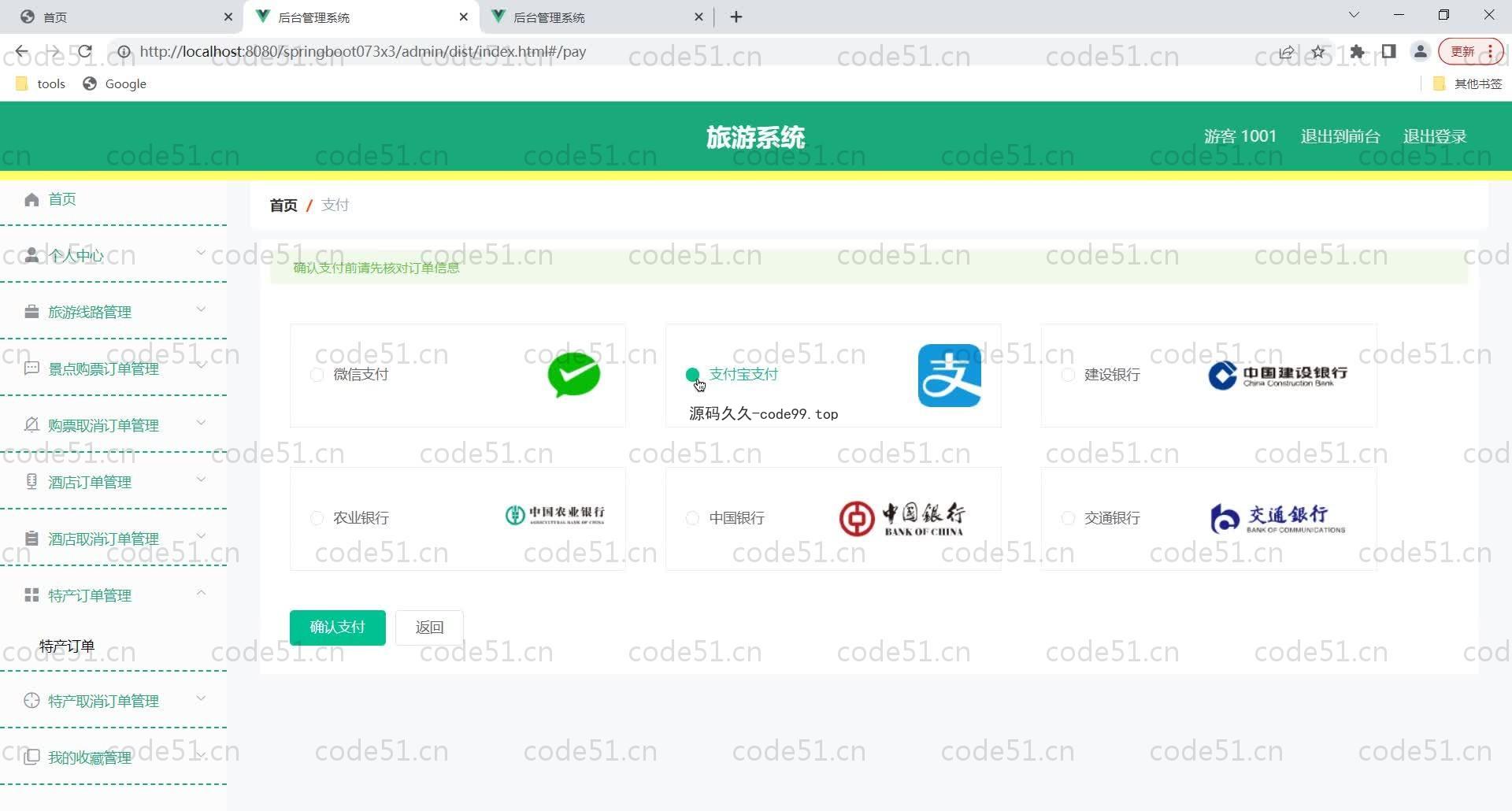Click the Bank of China logo
Screen dimensions: 1512x811
902,519
